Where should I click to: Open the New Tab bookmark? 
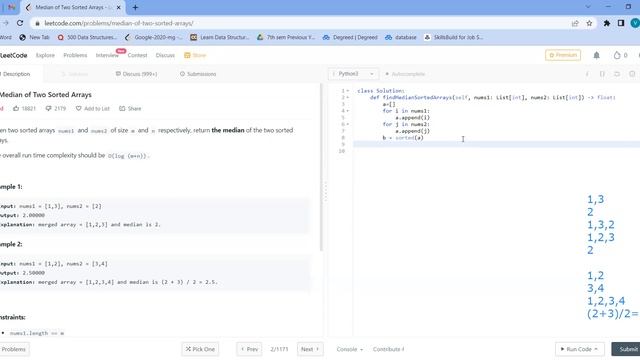coord(34,37)
